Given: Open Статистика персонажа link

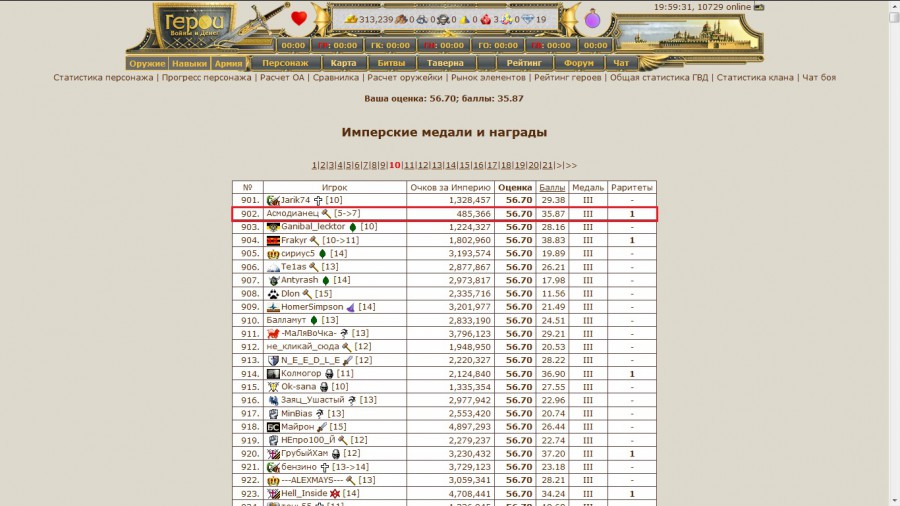Looking at the screenshot, I should coord(103,77).
